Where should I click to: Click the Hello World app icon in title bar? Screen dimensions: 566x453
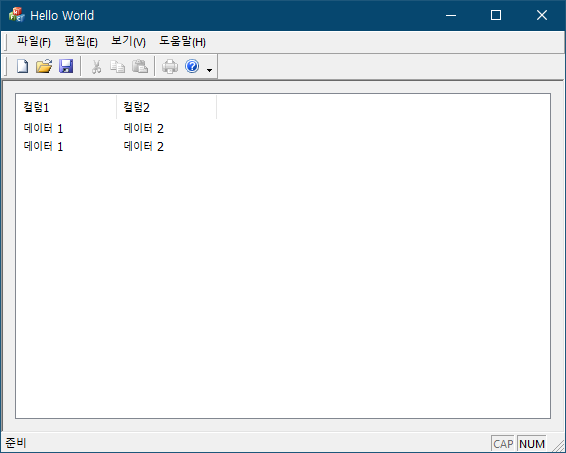click(x=17, y=15)
